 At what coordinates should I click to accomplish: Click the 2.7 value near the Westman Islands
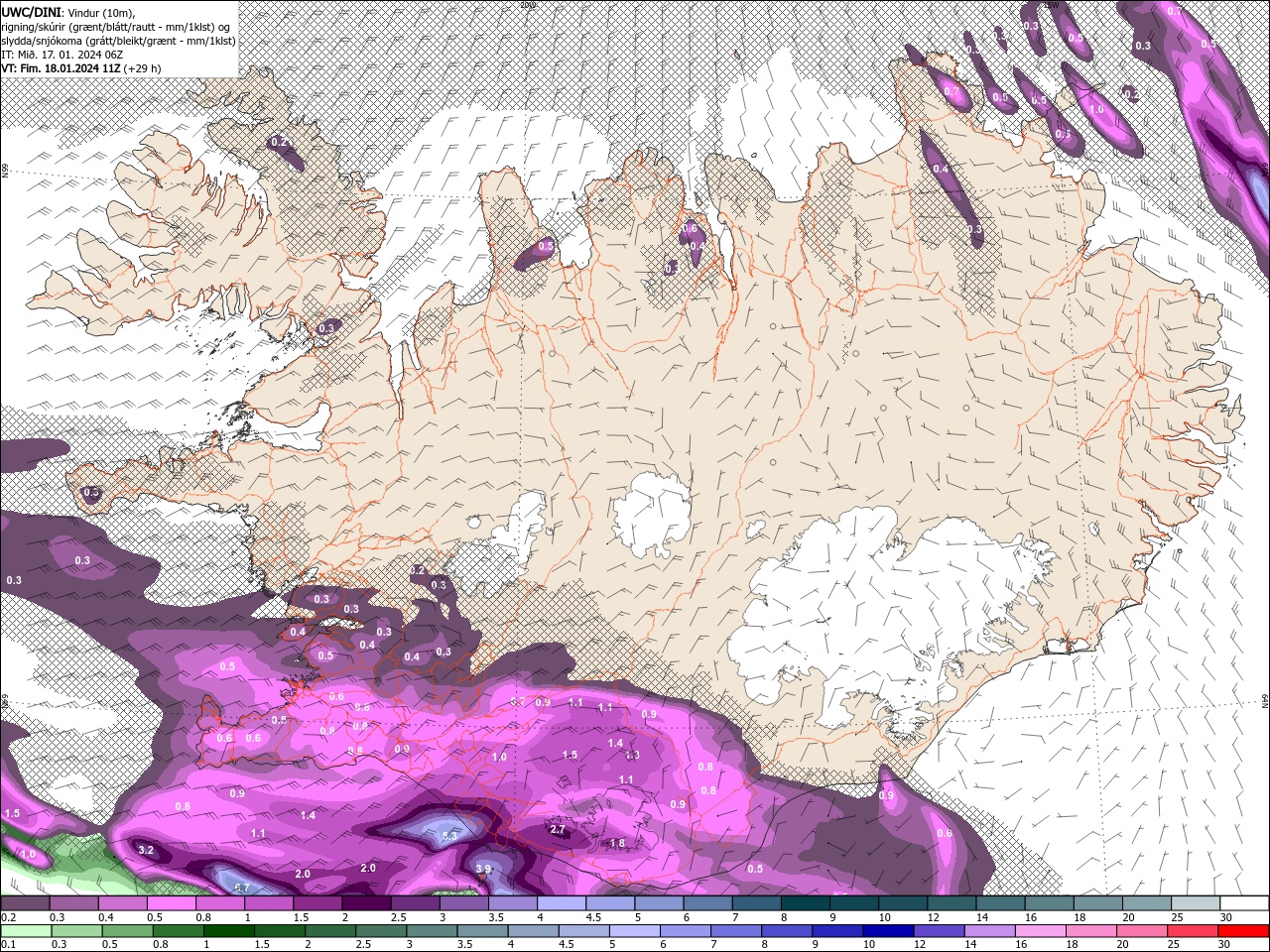pyautogui.click(x=557, y=829)
